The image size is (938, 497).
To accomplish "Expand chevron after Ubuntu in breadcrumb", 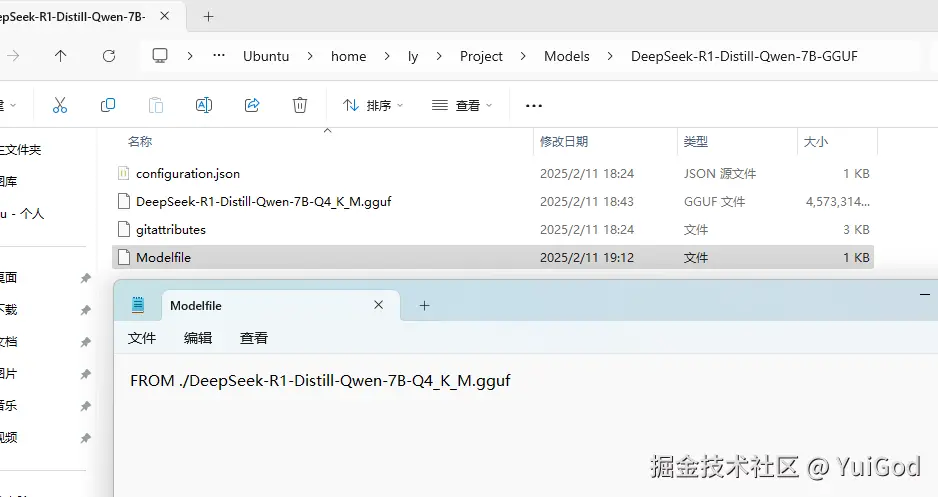I will (310, 56).
